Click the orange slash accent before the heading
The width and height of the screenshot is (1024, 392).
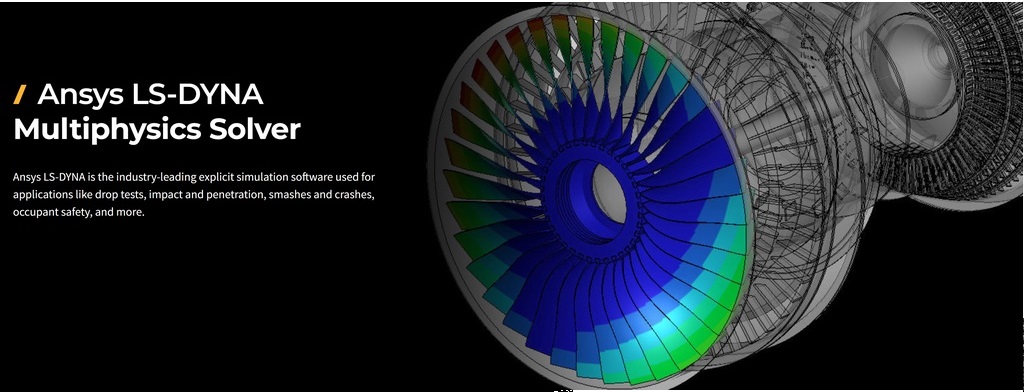20,95
